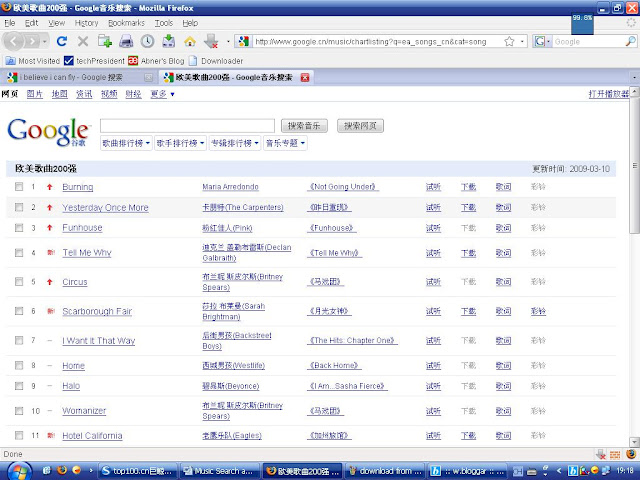Image resolution: width=640 pixels, height=480 pixels.
Task: Switch to Music Search taskbar window
Action: coord(219,471)
